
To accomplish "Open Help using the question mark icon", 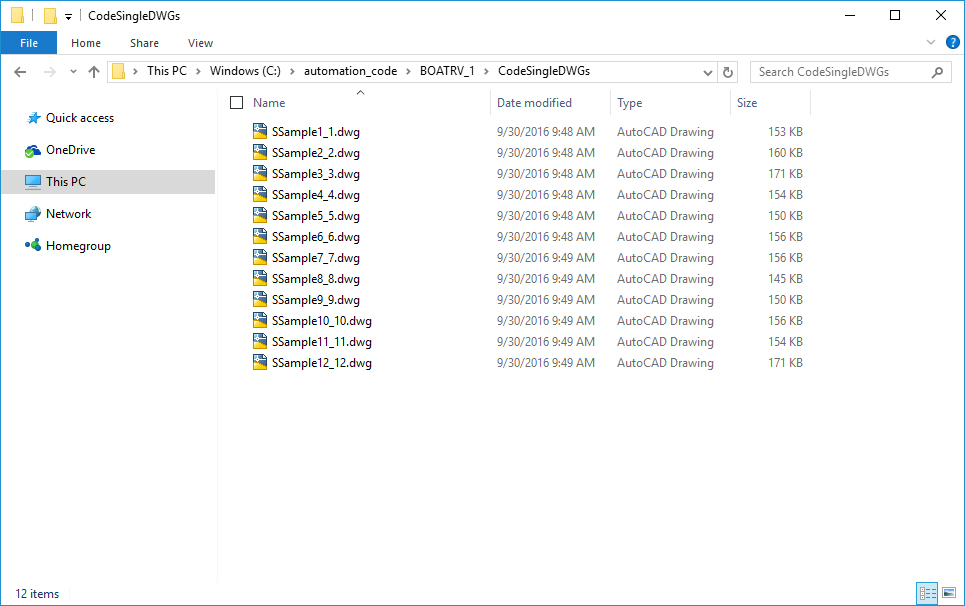I will pos(952,42).
